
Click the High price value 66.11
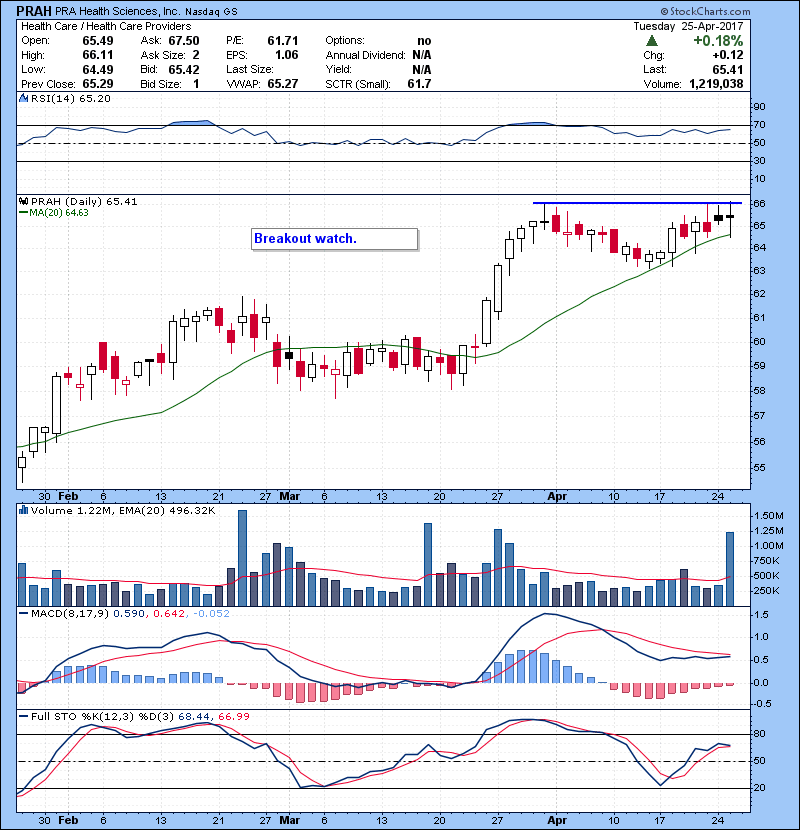98,55
